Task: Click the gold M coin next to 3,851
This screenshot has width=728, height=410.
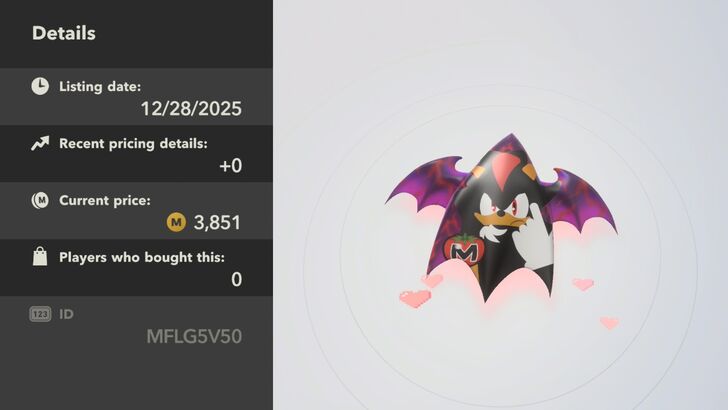Action: (176, 222)
